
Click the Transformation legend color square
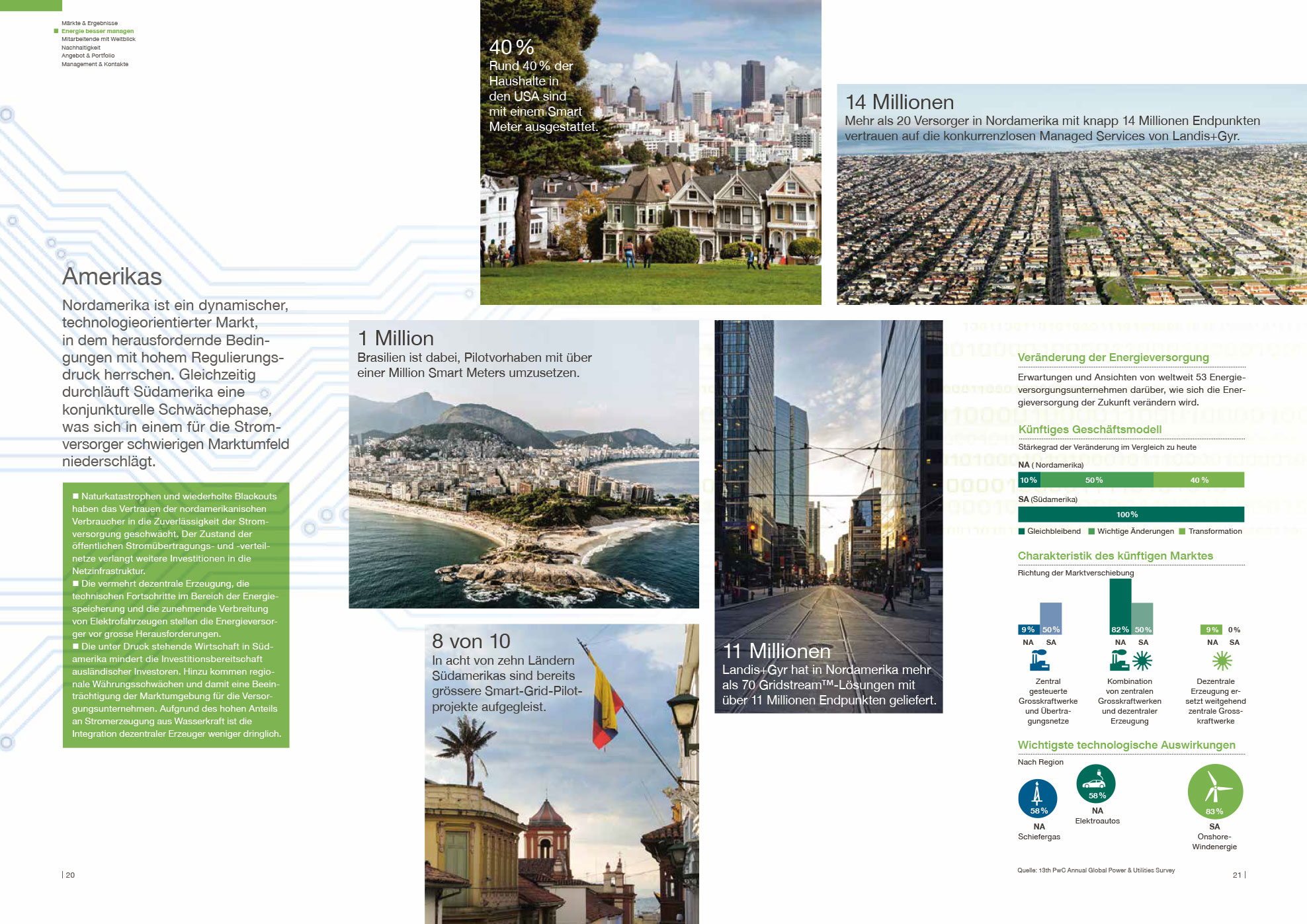click(1182, 531)
